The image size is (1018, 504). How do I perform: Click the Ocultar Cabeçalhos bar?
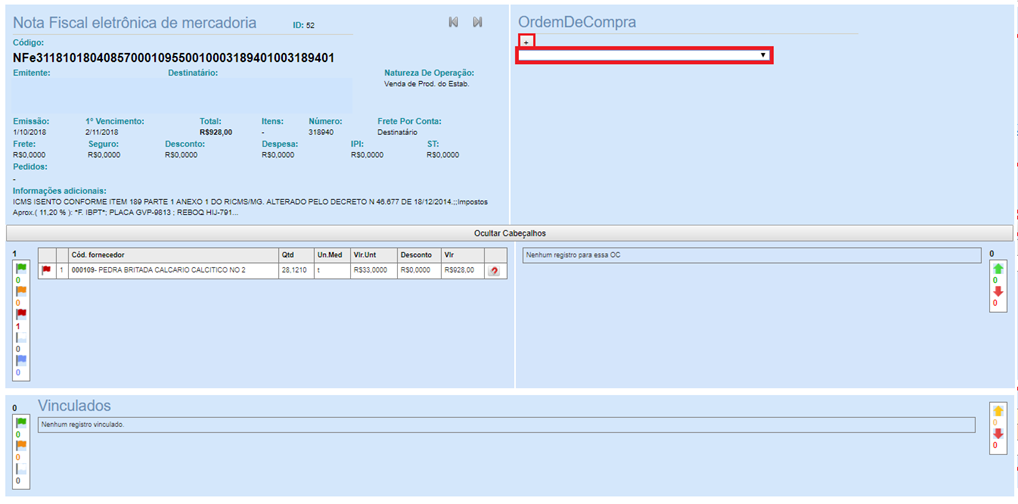(x=509, y=233)
